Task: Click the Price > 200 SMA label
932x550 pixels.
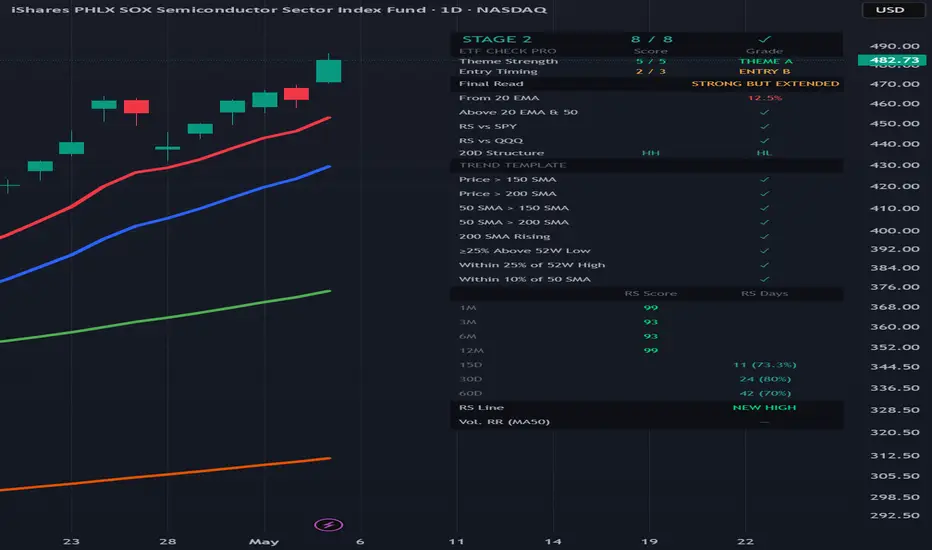Action: pos(508,194)
